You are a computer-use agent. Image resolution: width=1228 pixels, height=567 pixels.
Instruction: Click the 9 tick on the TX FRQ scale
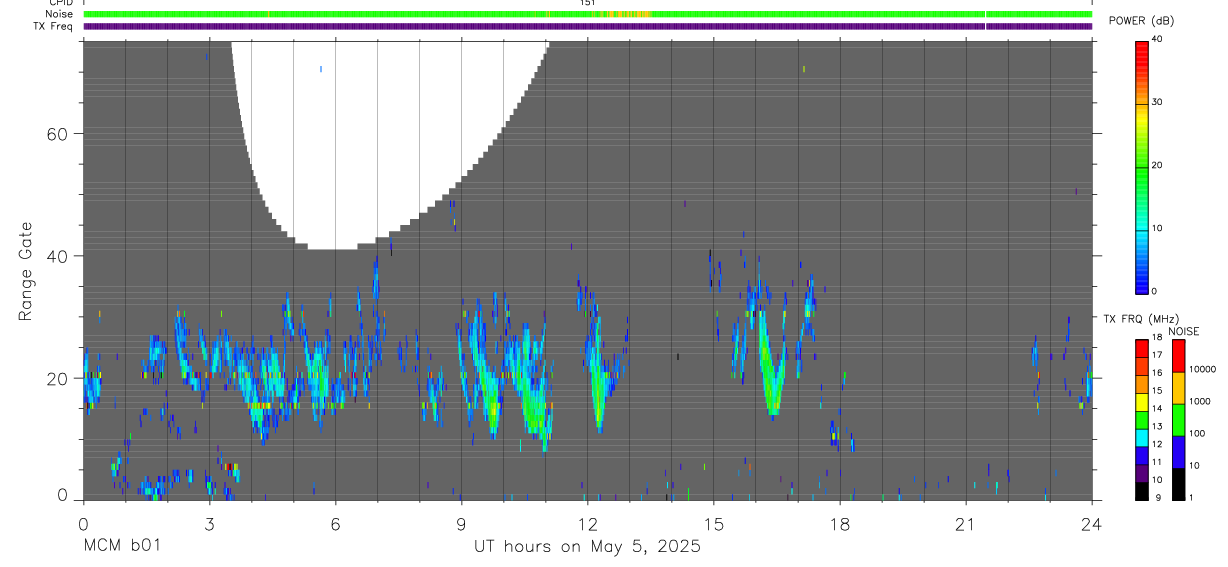pyautogui.click(x=1156, y=498)
